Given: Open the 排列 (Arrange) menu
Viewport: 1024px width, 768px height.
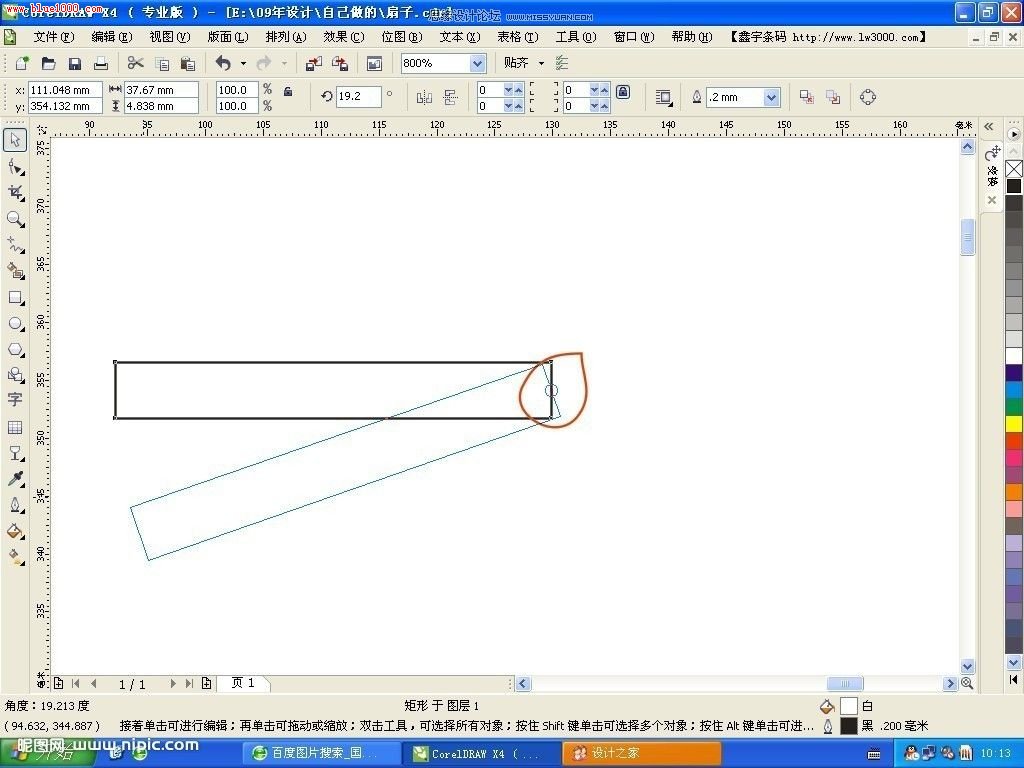Looking at the screenshot, I should (284, 37).
